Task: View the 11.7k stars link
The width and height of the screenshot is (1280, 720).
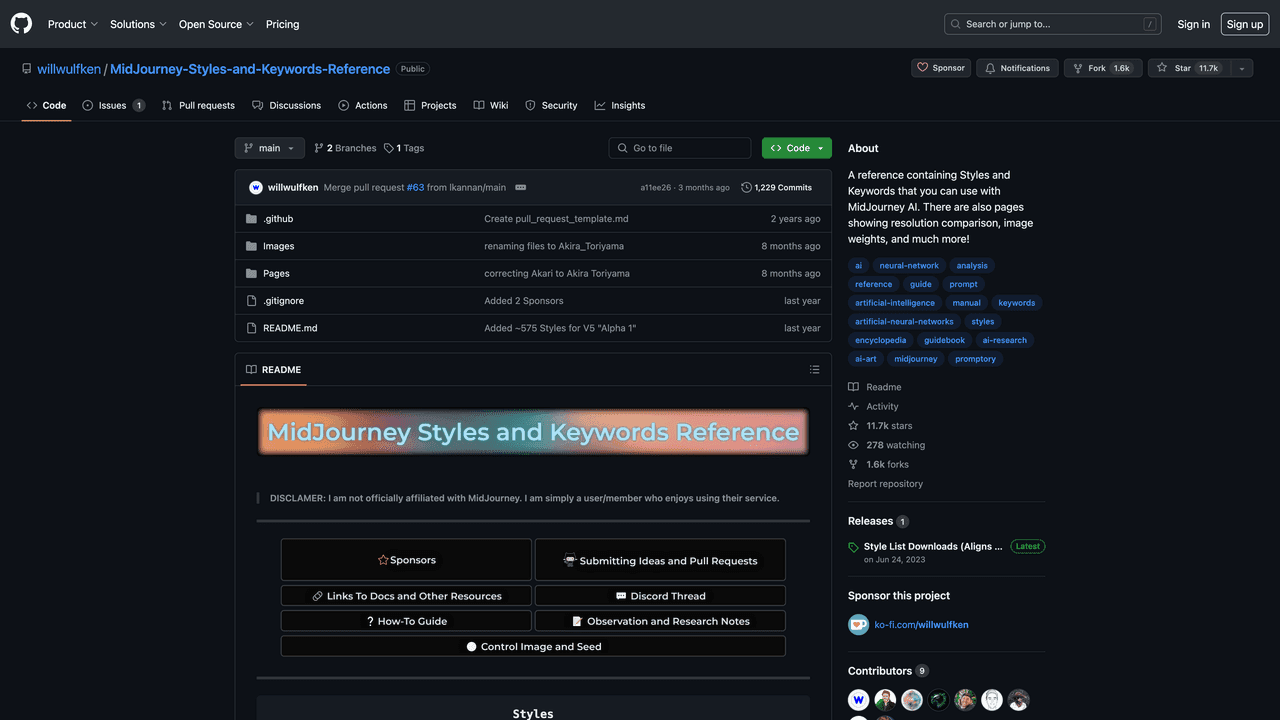Action: tap(880, 426)
